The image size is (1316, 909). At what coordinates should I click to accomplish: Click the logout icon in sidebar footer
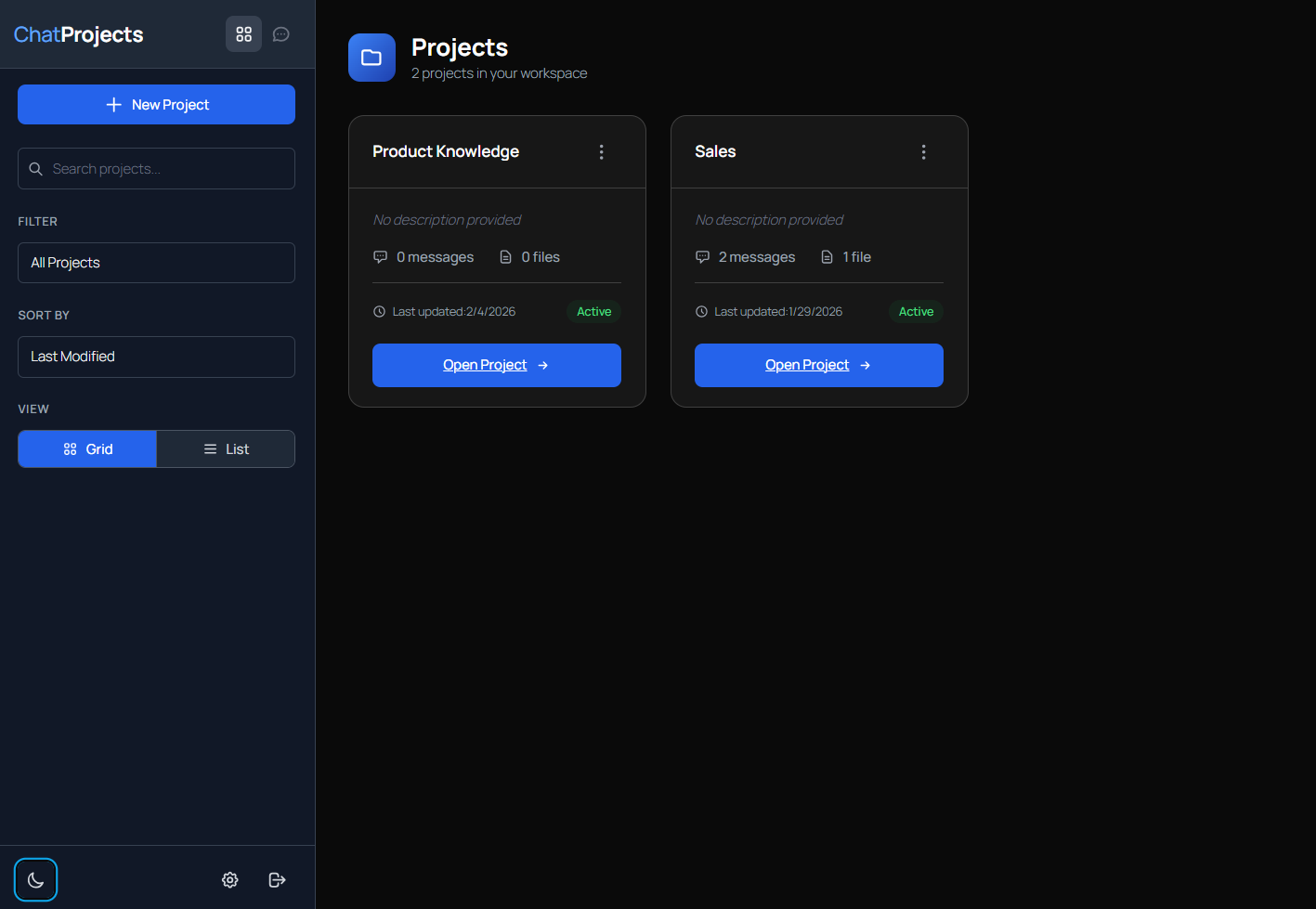coord(277,879)
